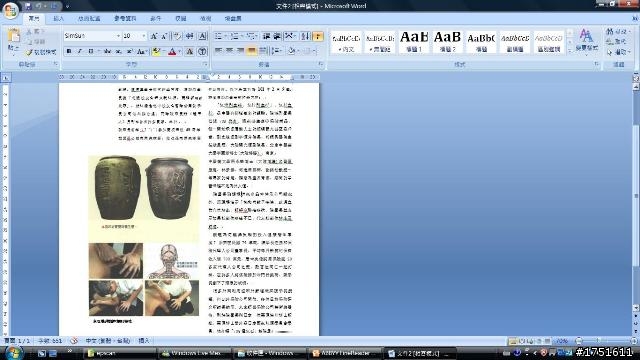Apply red font color
Viewport: 640px width, 360px height.
pyautogui.click(x=172, y=51)
